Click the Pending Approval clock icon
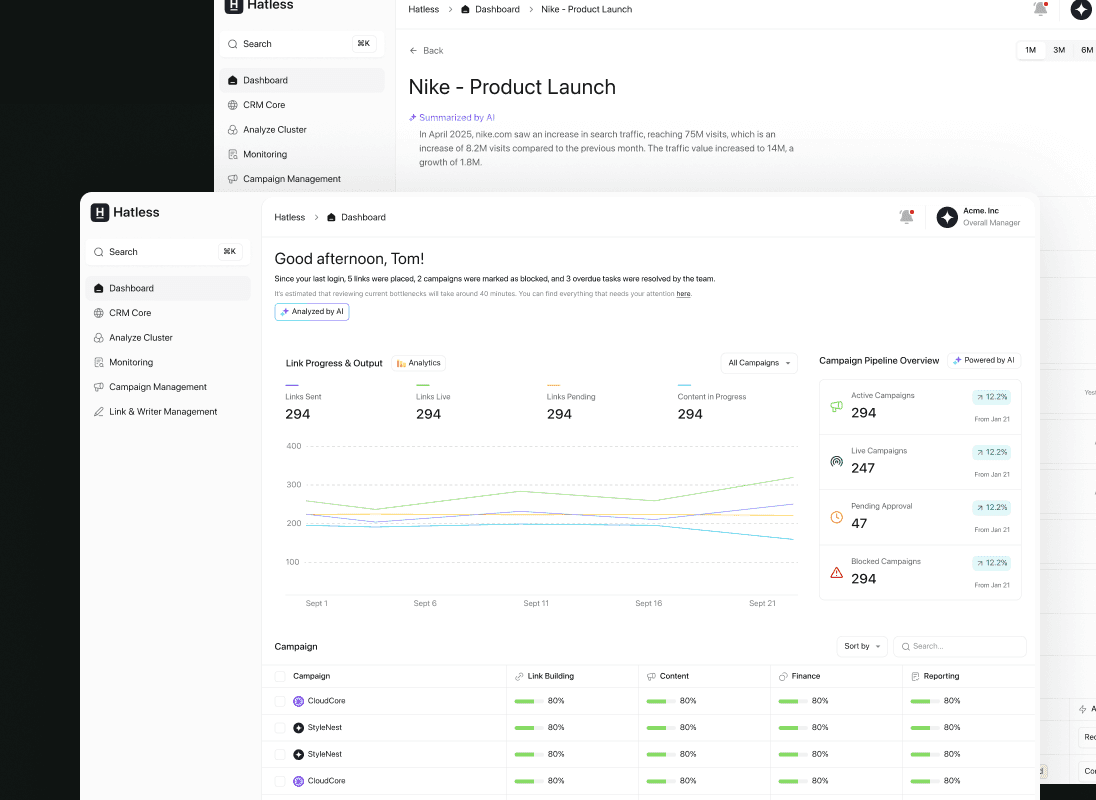 (836, 517)
